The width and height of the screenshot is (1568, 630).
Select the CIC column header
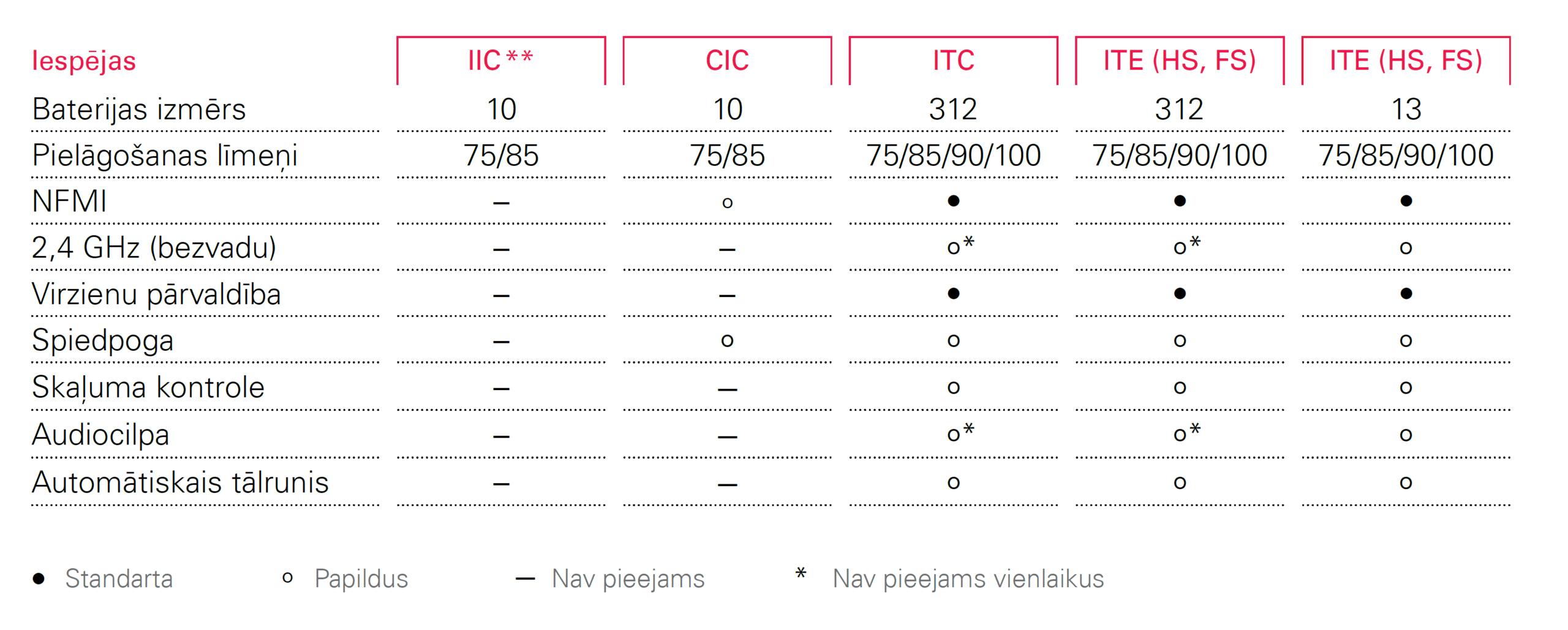pos(726,61)
